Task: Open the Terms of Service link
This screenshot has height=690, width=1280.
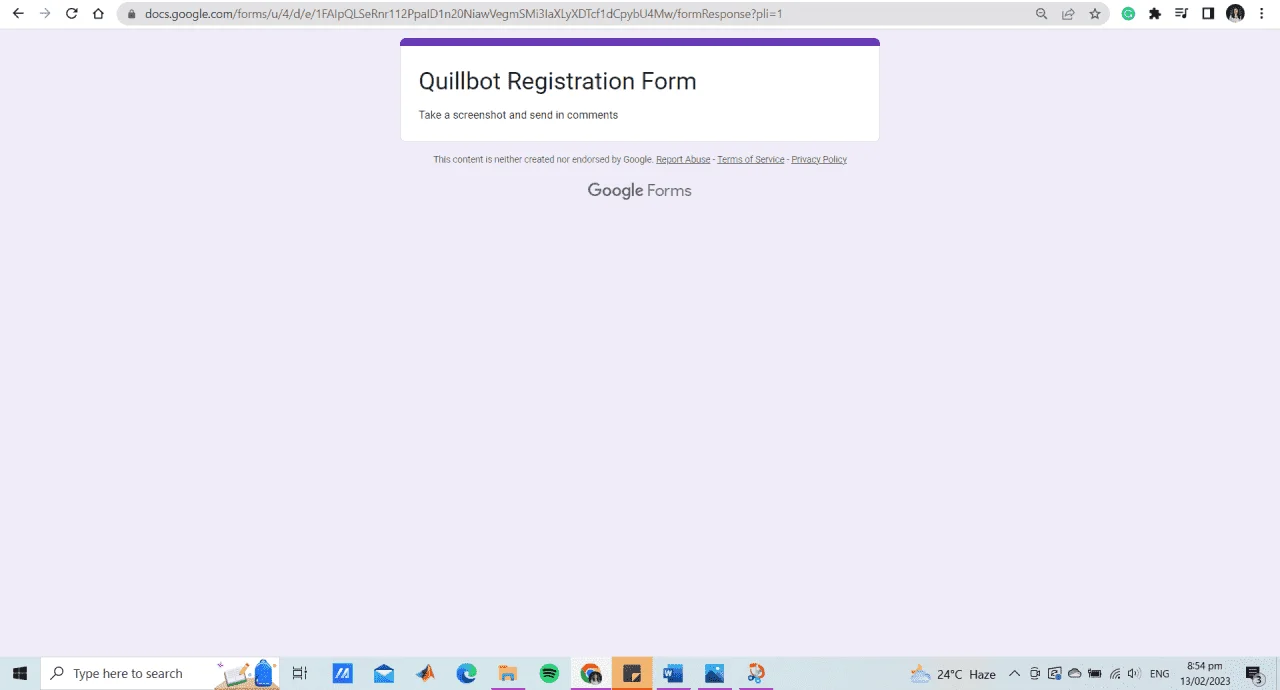Action: (x=751, y=160)
